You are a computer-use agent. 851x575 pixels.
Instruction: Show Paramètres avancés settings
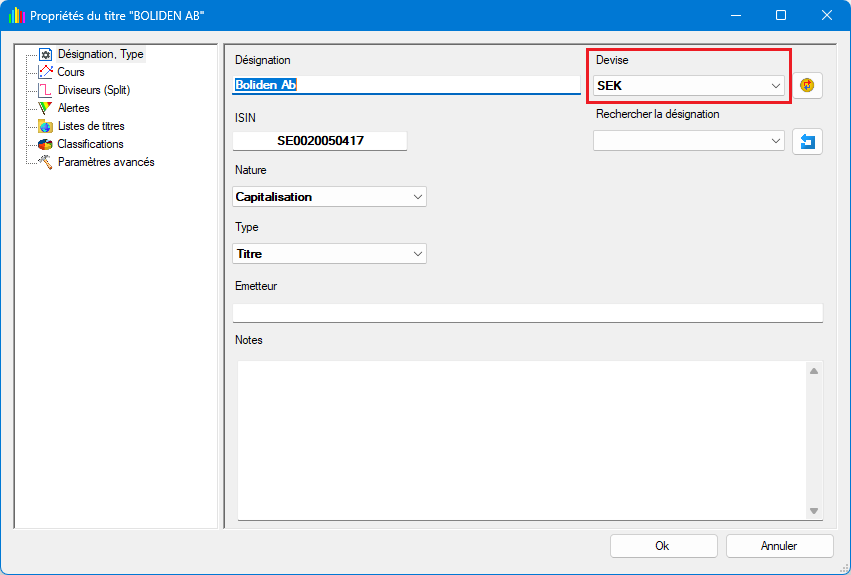105,162
